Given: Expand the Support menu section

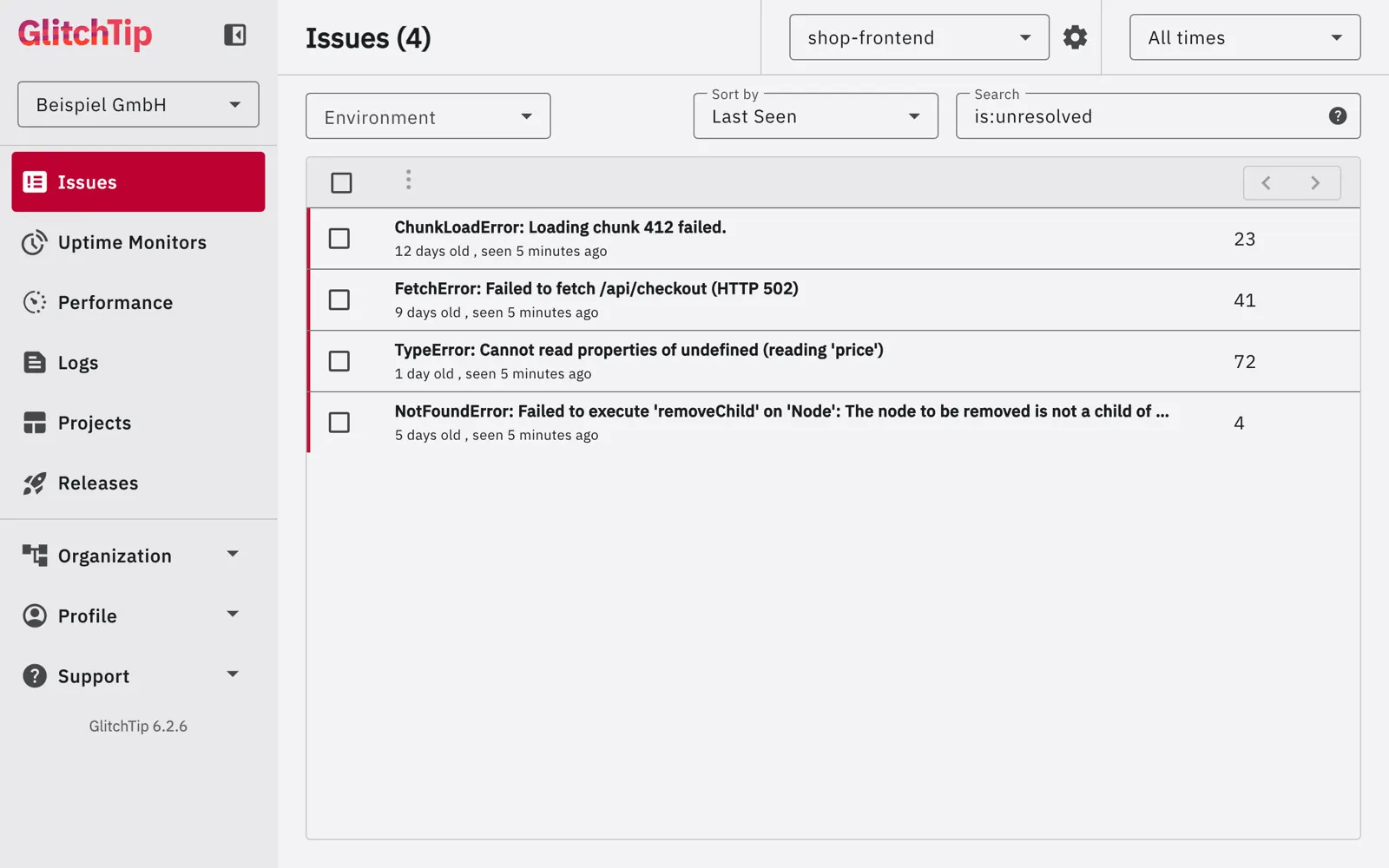Looking at the screenshot, I should click(x=138, y=676).
